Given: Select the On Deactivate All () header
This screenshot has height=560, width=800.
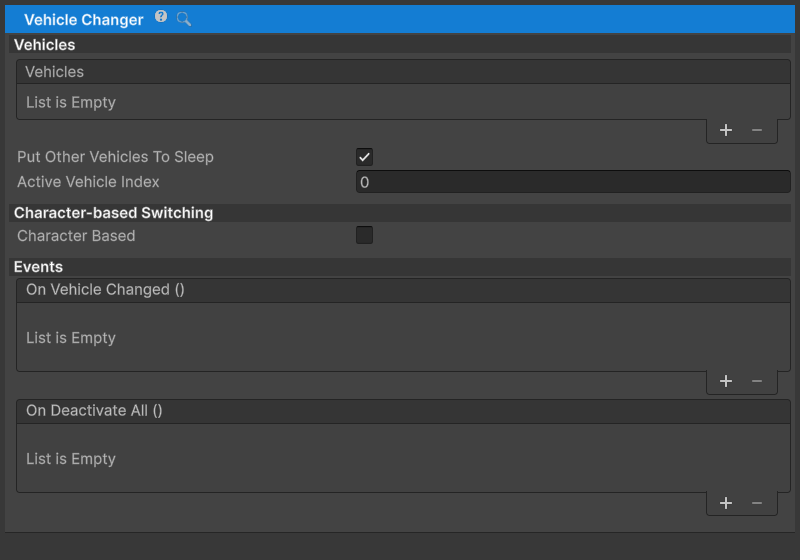Looking at the screenshot, I should 403,411.
